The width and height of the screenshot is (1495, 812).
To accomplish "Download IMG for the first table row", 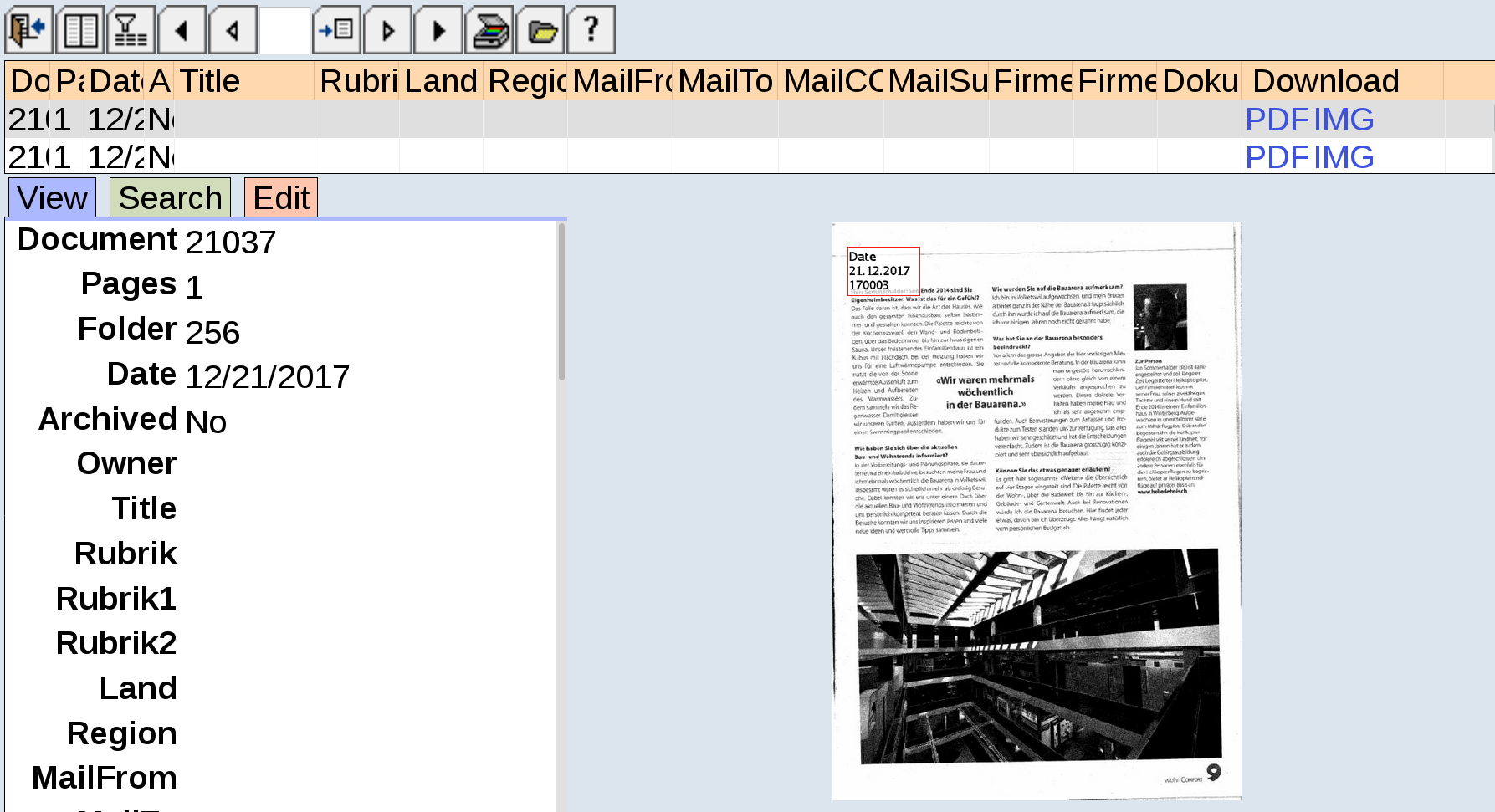I will pos(1344,120).
